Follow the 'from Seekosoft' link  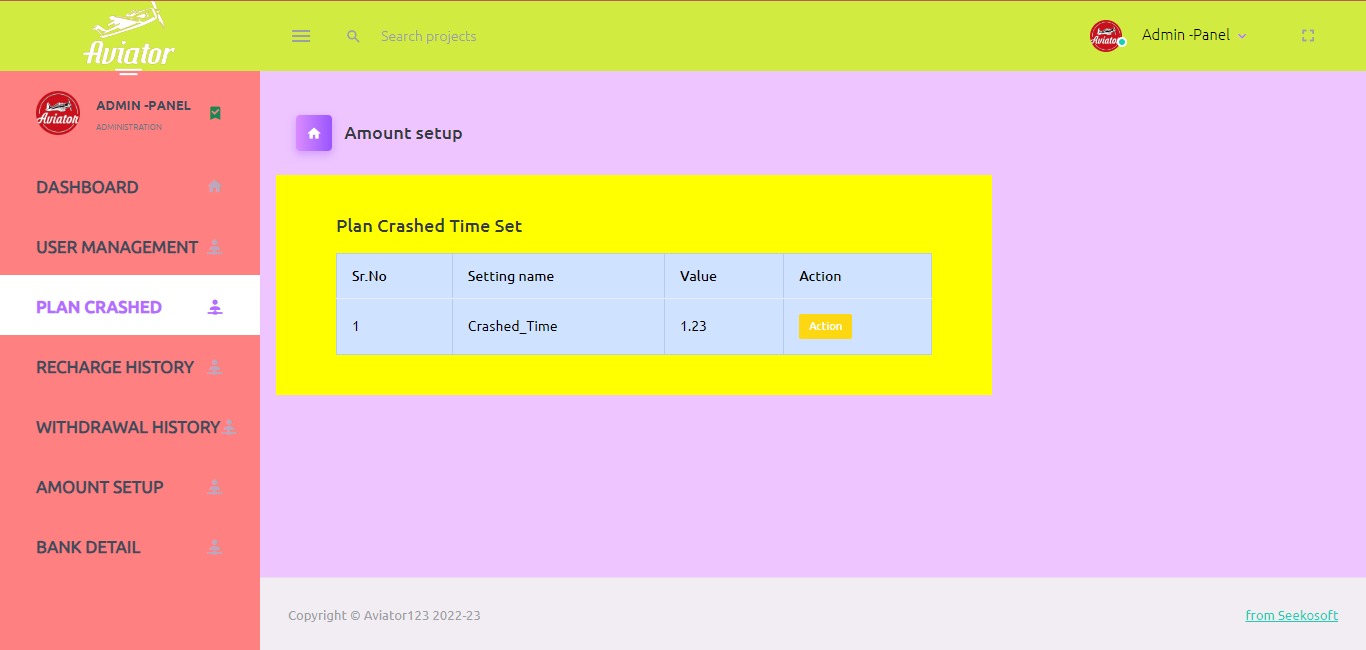1291,615
